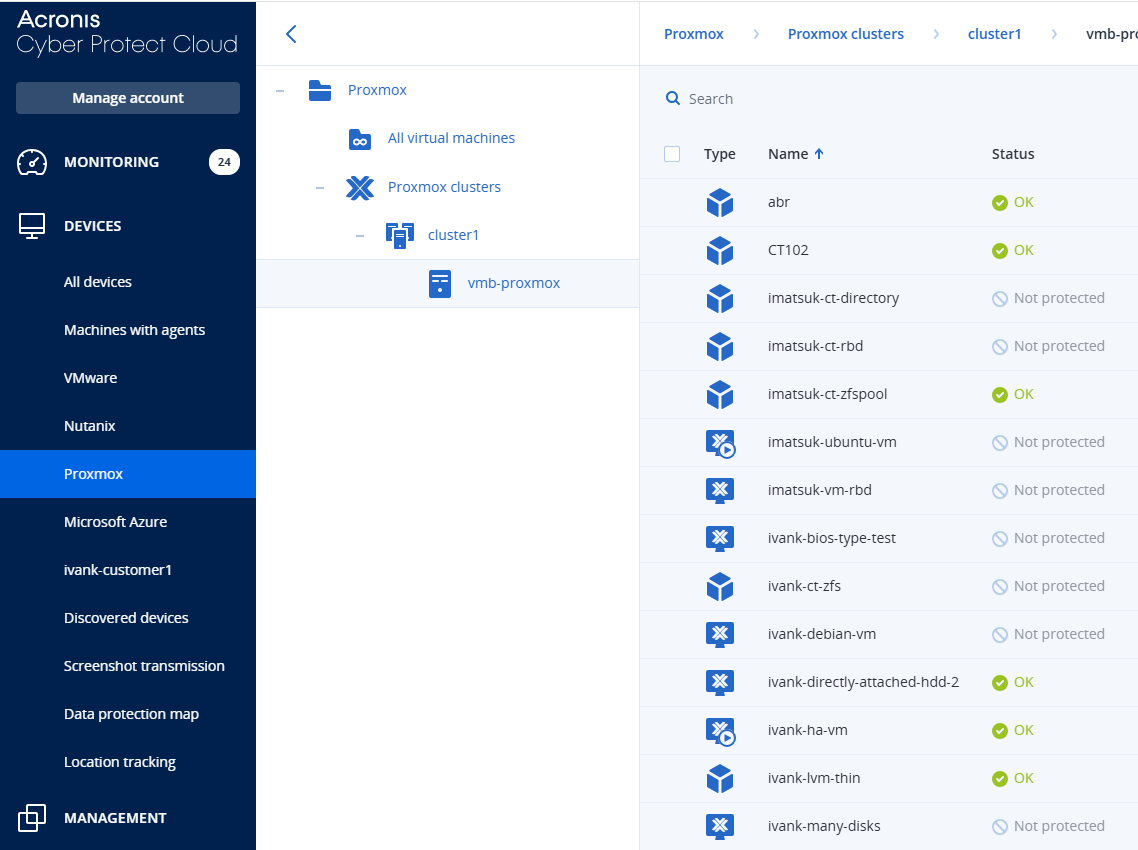Open the Nutanix devices section
The width and height of the screenshot is (1138, 850).
(90, 425)
